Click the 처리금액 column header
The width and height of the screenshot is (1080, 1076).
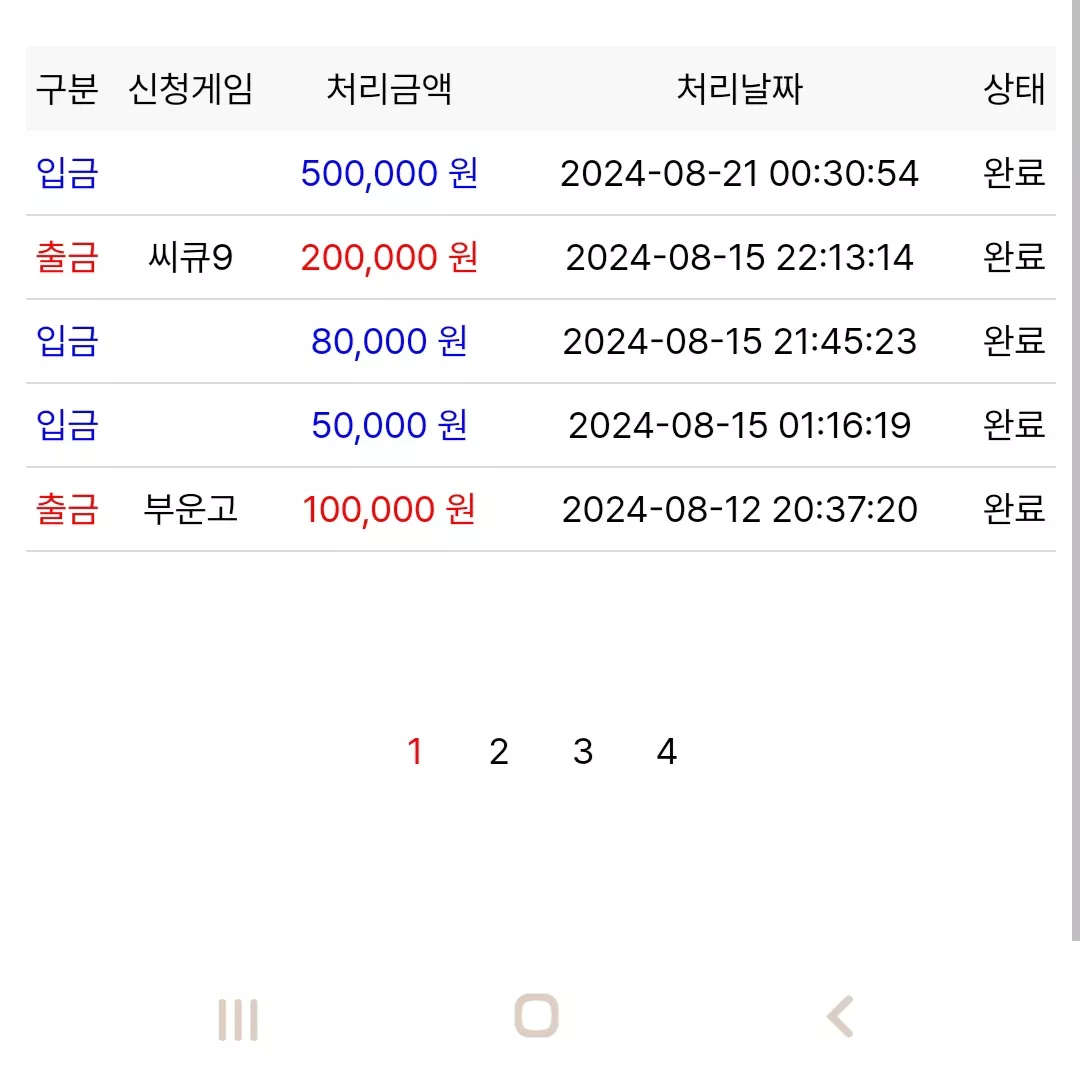tap(389, 89)
